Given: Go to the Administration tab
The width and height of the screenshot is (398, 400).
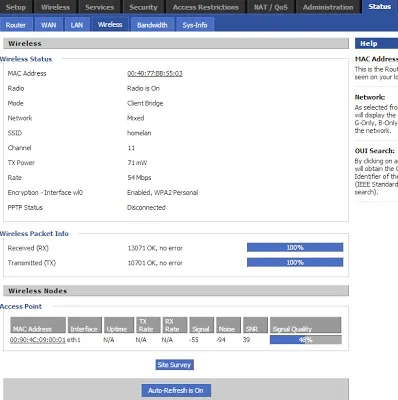Looking at the screenshot, I should pyautogui.click(x=328, y=7).
